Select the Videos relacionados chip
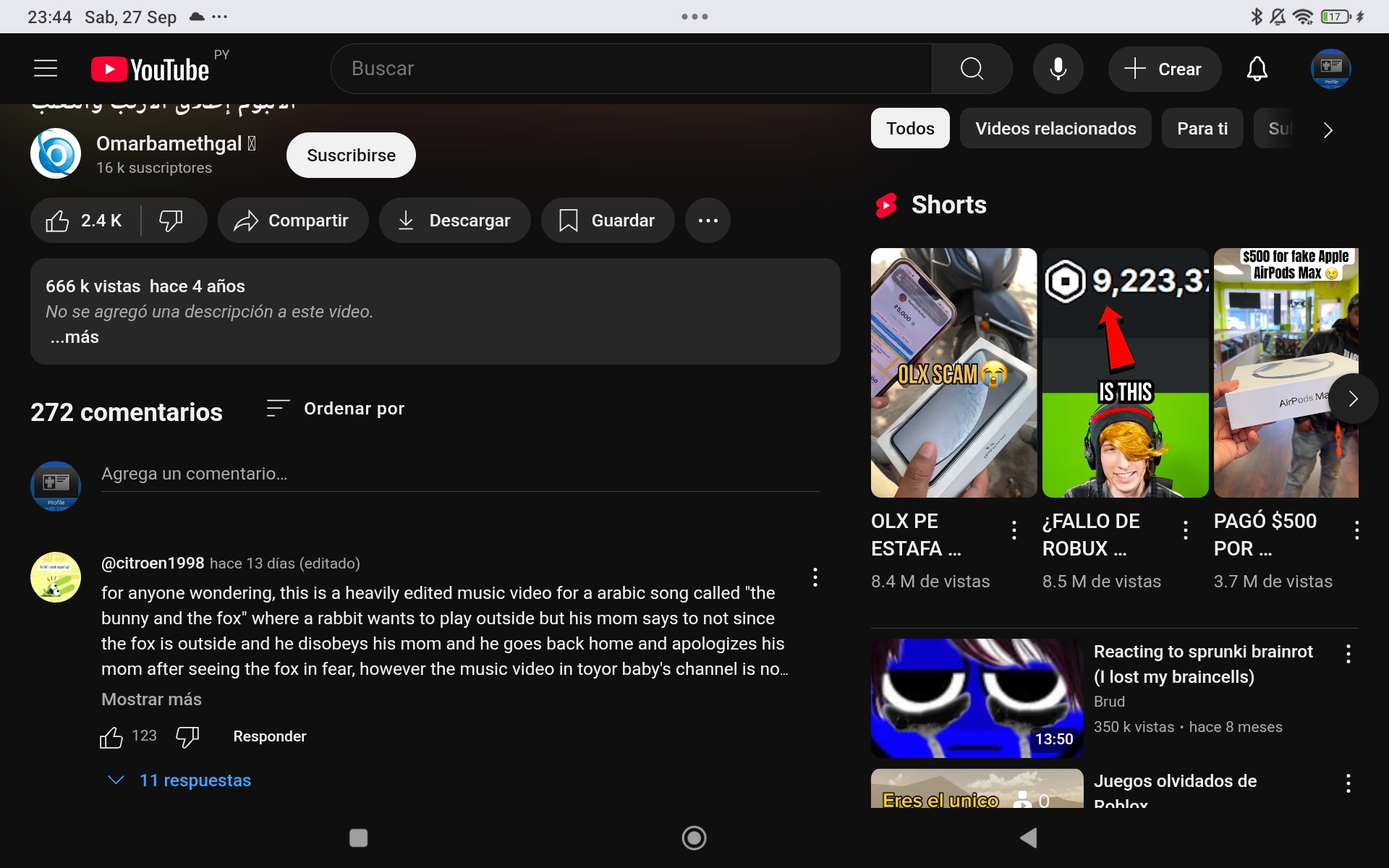 tap(1055, 129)
